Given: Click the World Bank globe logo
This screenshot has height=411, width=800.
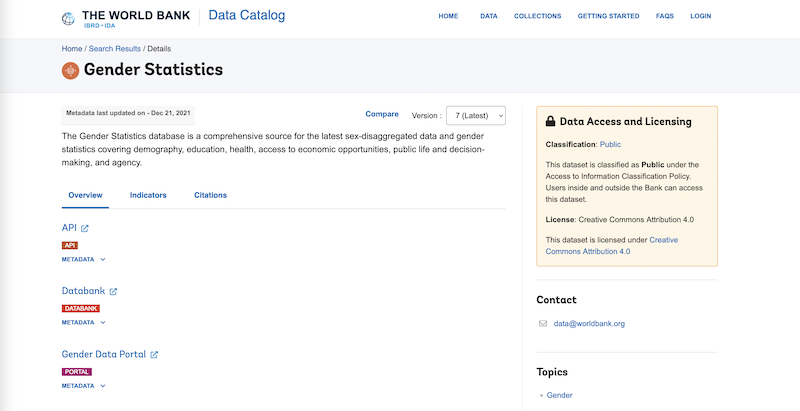Looking at the screenshot, I should pos(69,17).
